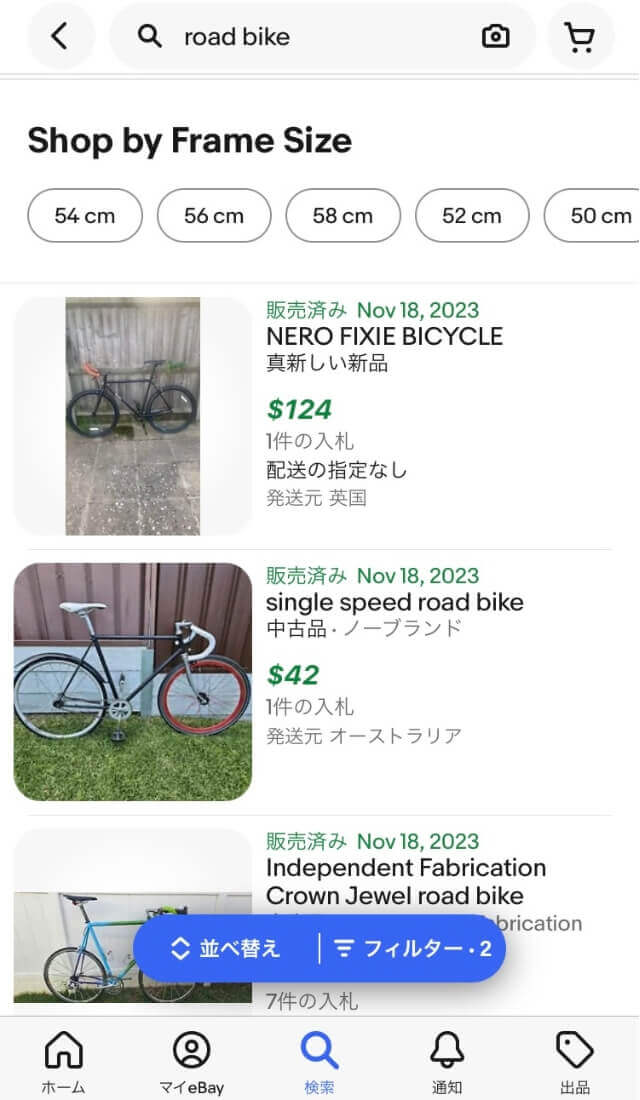Viewport: 640px width, 1100px height.
Task: Open the selling tag tab
Action: click(575, 1059)
